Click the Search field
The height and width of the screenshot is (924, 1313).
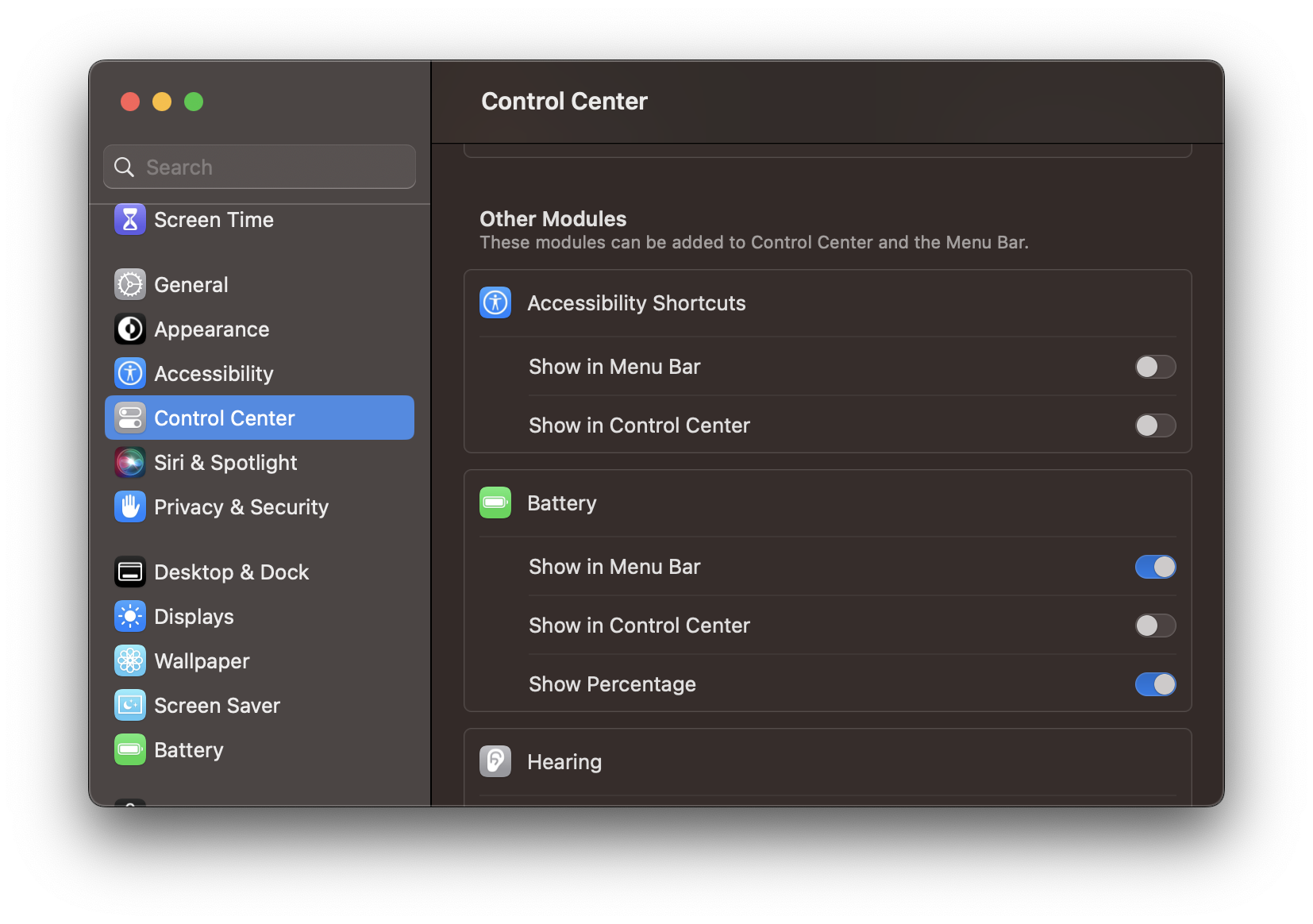(x=260, y=167)
